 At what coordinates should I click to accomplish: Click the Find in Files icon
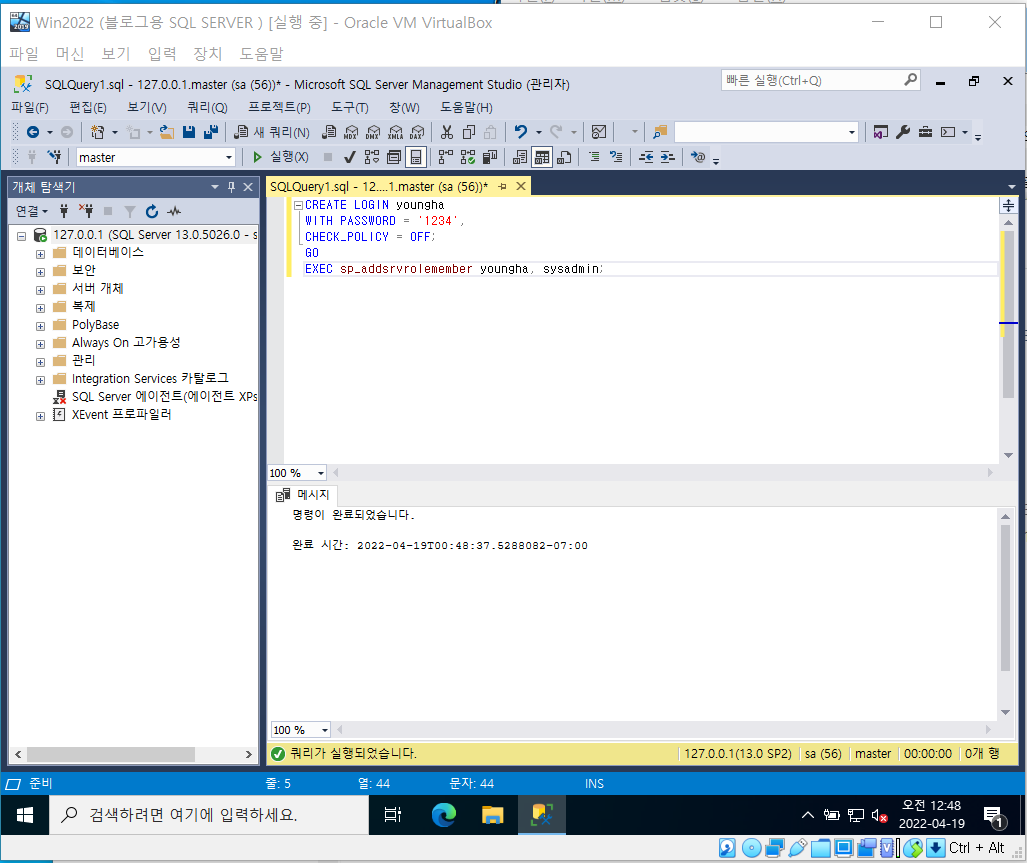660,132
